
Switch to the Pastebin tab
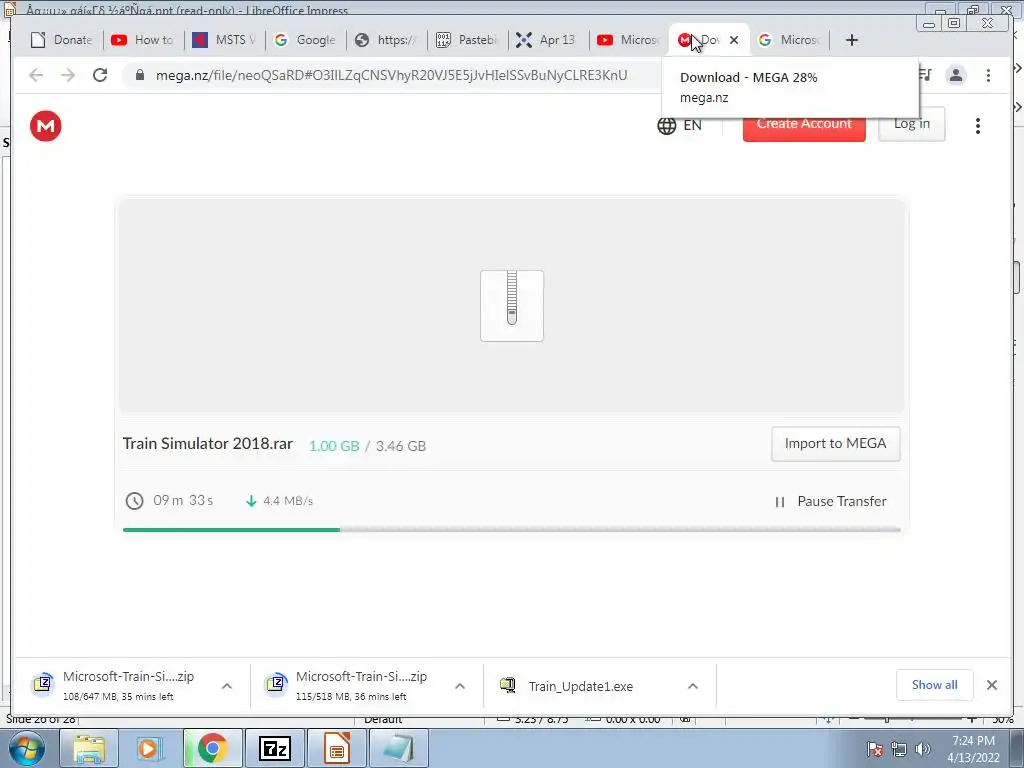467,40
